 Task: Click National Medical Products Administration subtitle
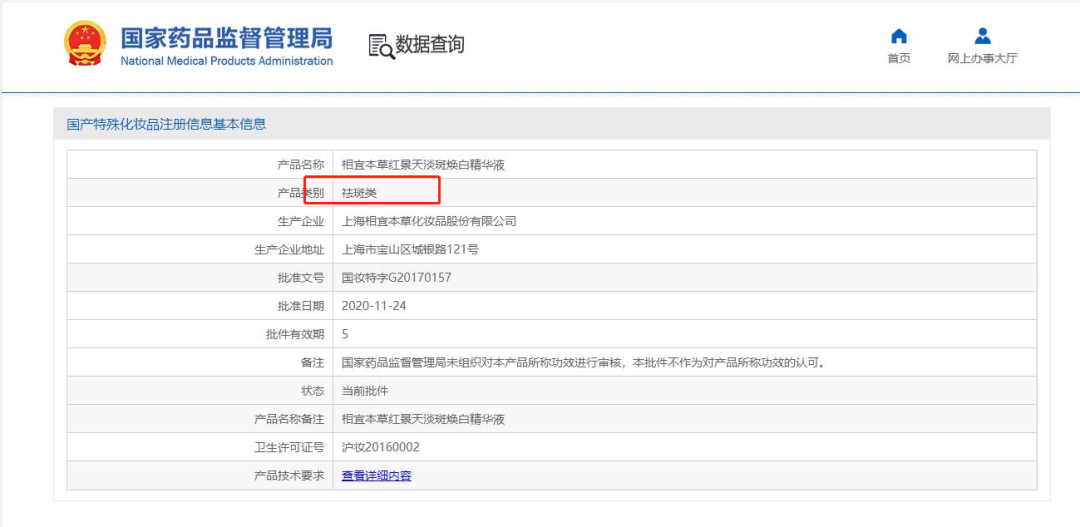pyautogui.click(x=227, y=61)
